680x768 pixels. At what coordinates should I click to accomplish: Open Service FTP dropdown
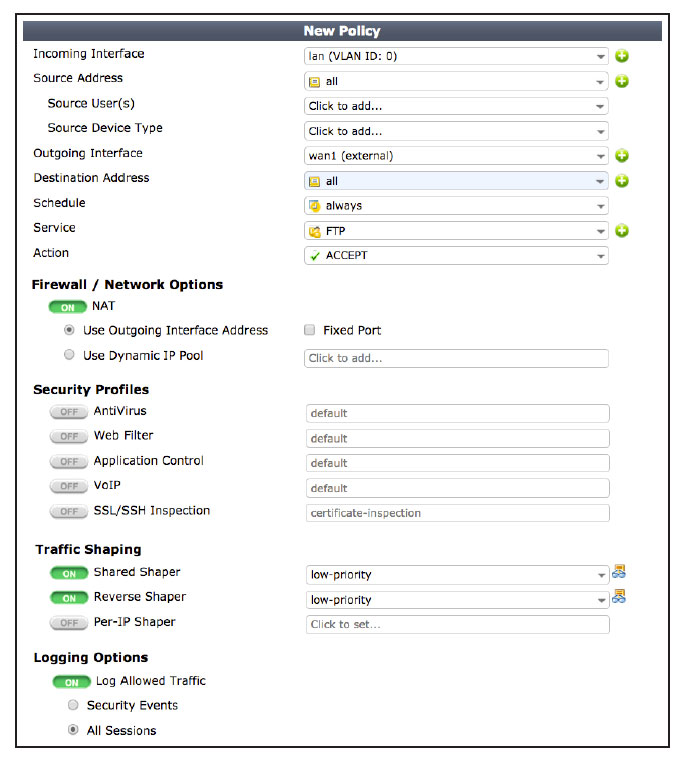click(456, 231)
